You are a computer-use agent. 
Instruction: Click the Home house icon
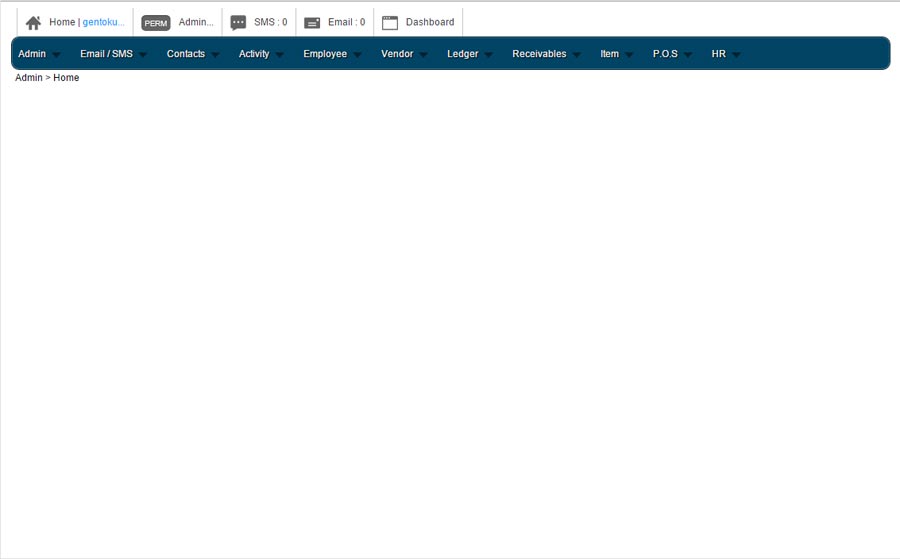coord(33,22)
